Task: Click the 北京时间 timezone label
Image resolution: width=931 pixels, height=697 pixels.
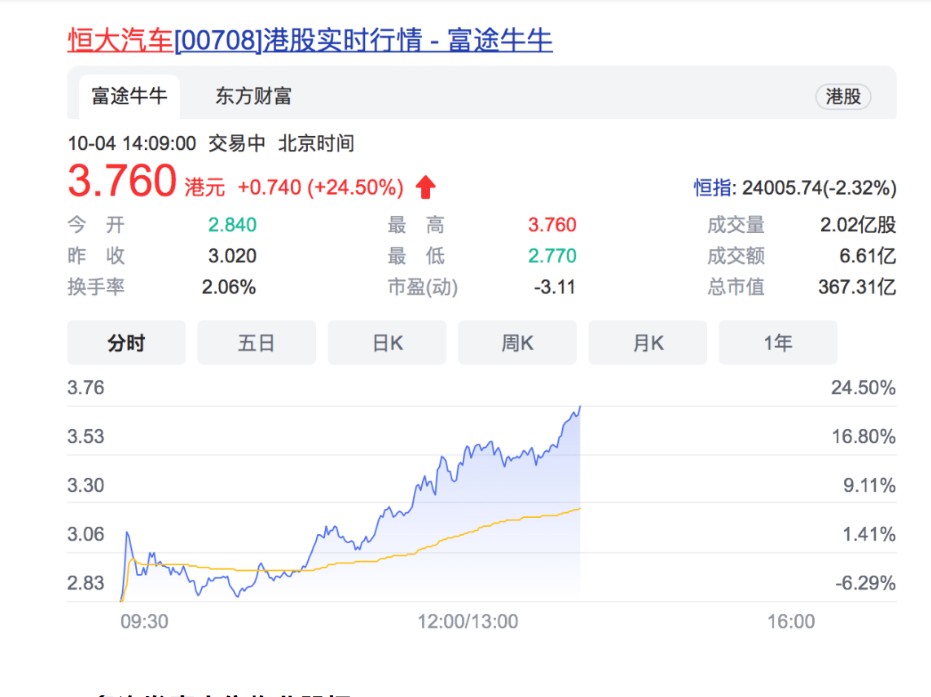Action: click(316, 144)
